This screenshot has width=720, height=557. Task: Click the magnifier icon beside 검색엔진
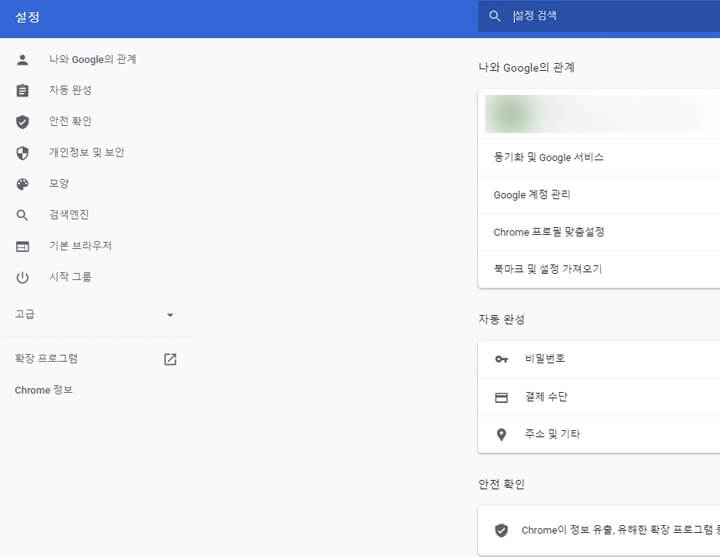pos(22,215)
